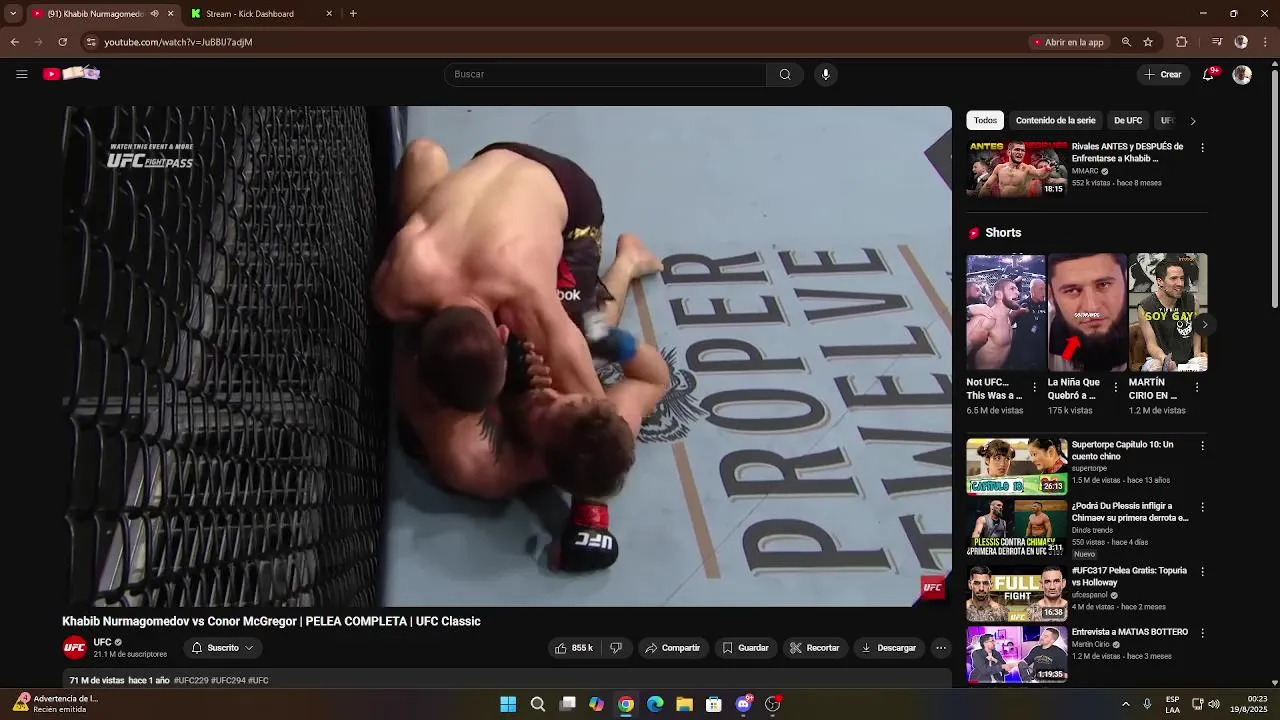Show hidden system tray icons
This screenshot has height=720, width=1280.
(x=1125, y=704)
